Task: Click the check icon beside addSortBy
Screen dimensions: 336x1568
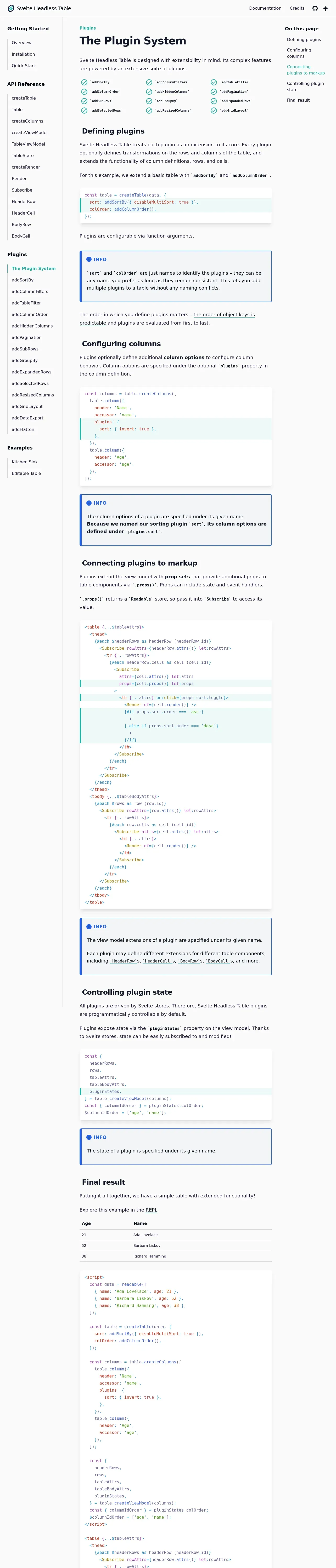Action: (x=84, y=82)
